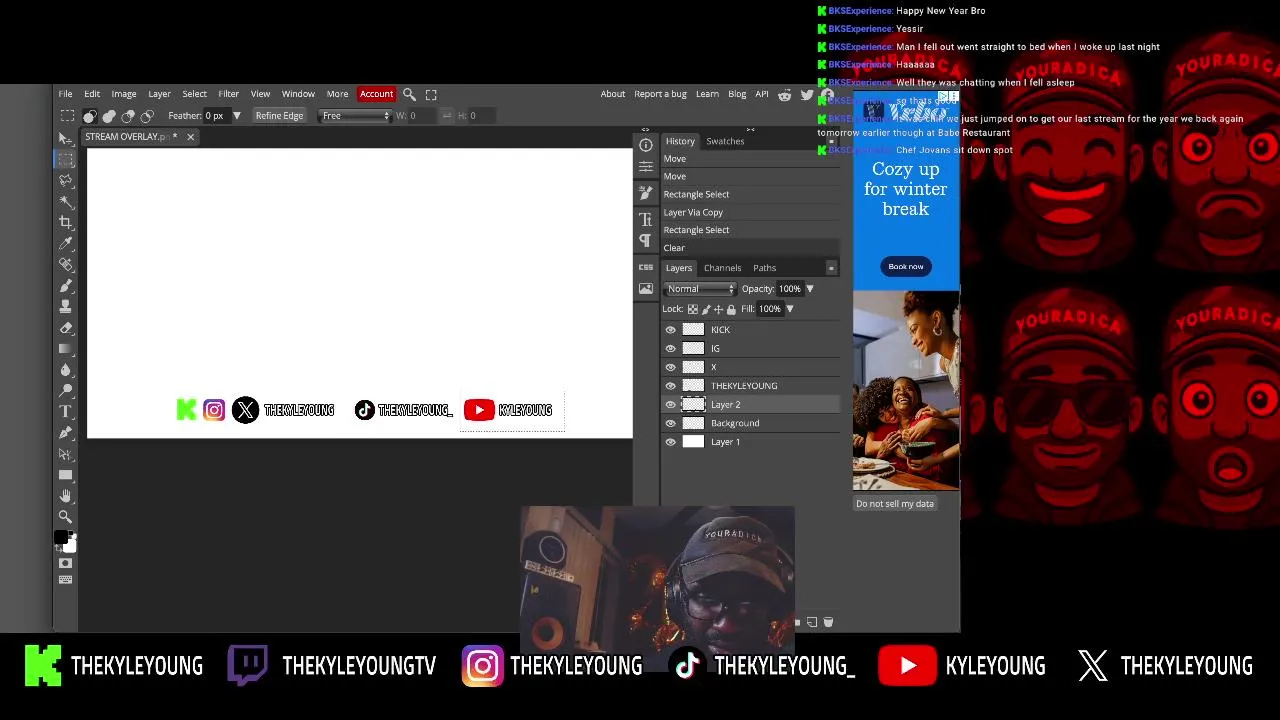Select the Move tool

tap(65, 138)
